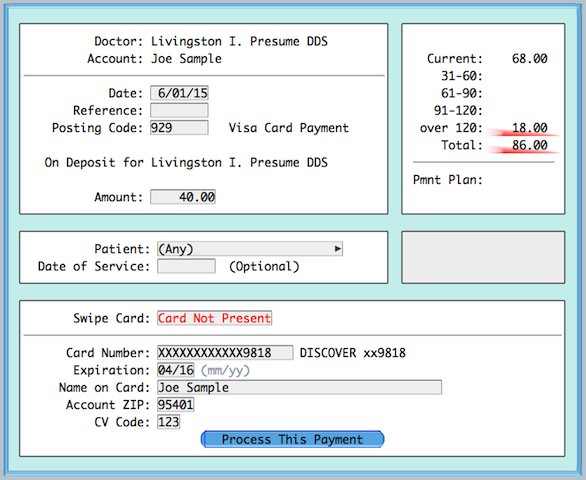Toggle the Card Not Present swipe button

coord(214,318)
